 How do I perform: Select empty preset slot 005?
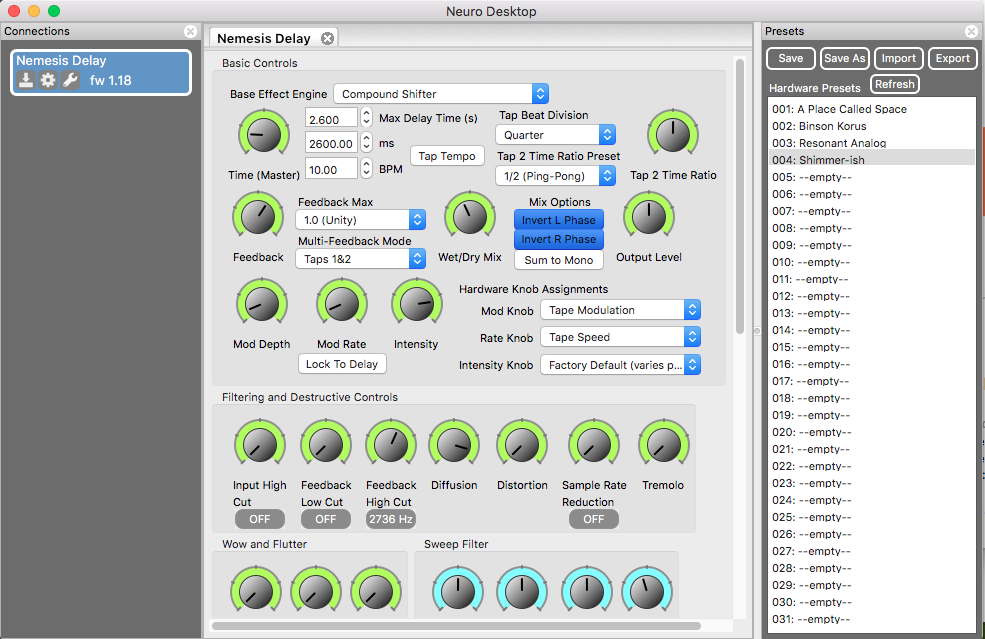[871, 177]
